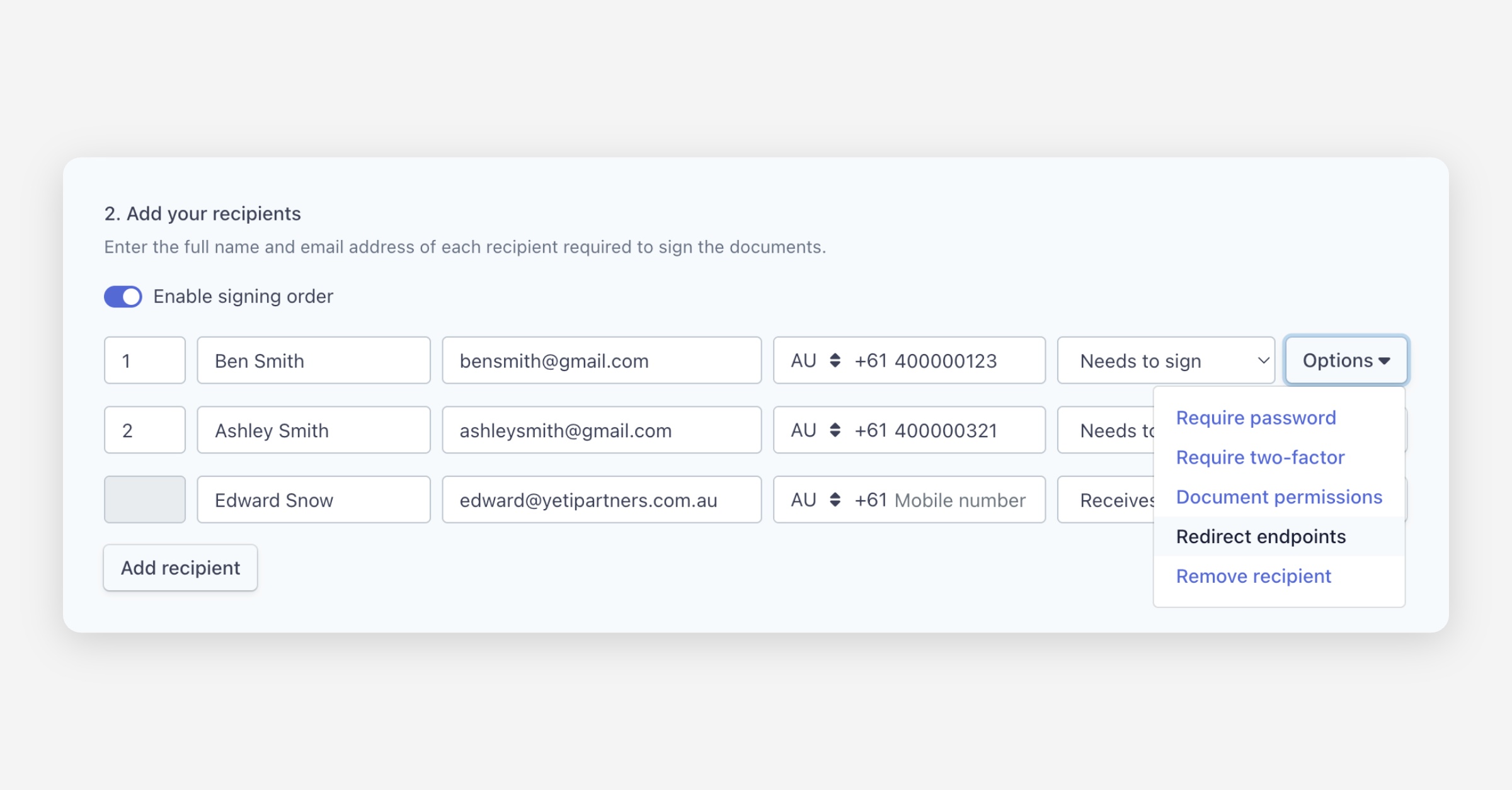Screen dimensions: 1512x790
Task: Click signing order field containing 1
Action: pyautogui.click(x=144, y=360)
